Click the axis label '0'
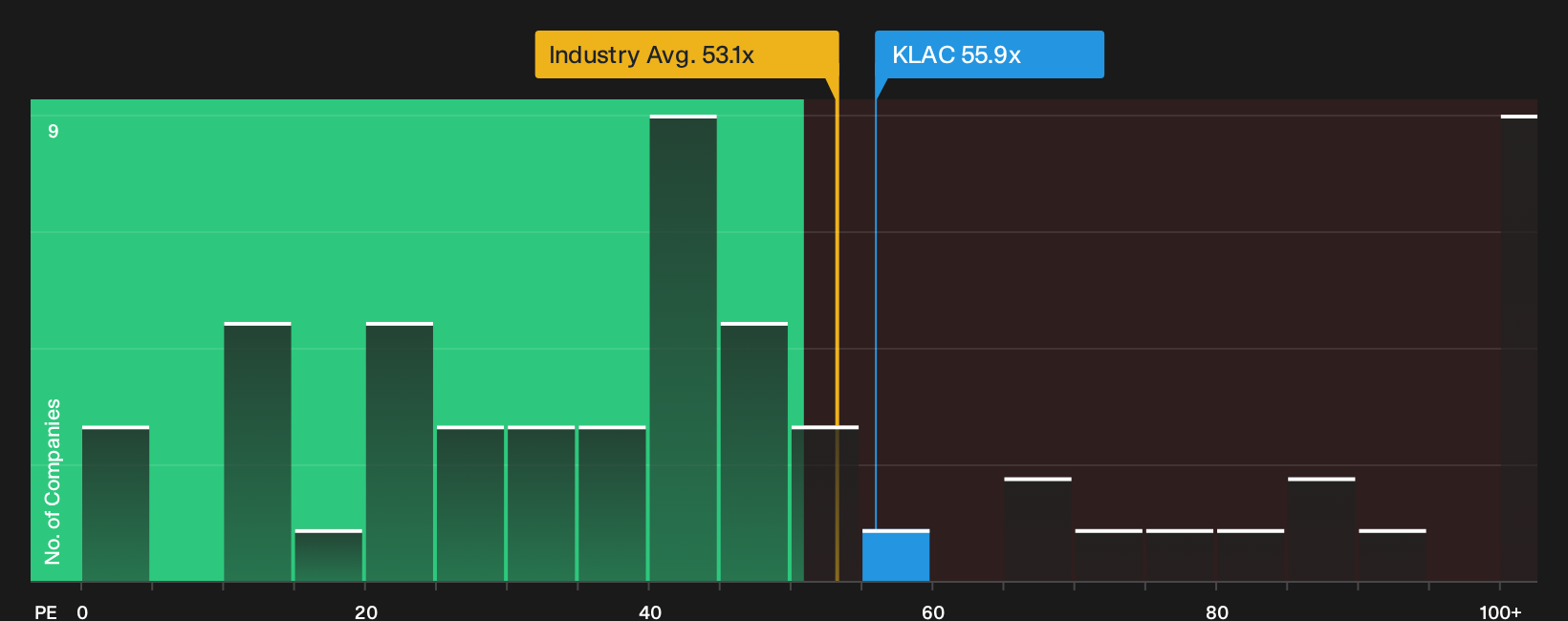This screenshot has width=1568, height=621. pyautogui.click(x=82, y=612)
